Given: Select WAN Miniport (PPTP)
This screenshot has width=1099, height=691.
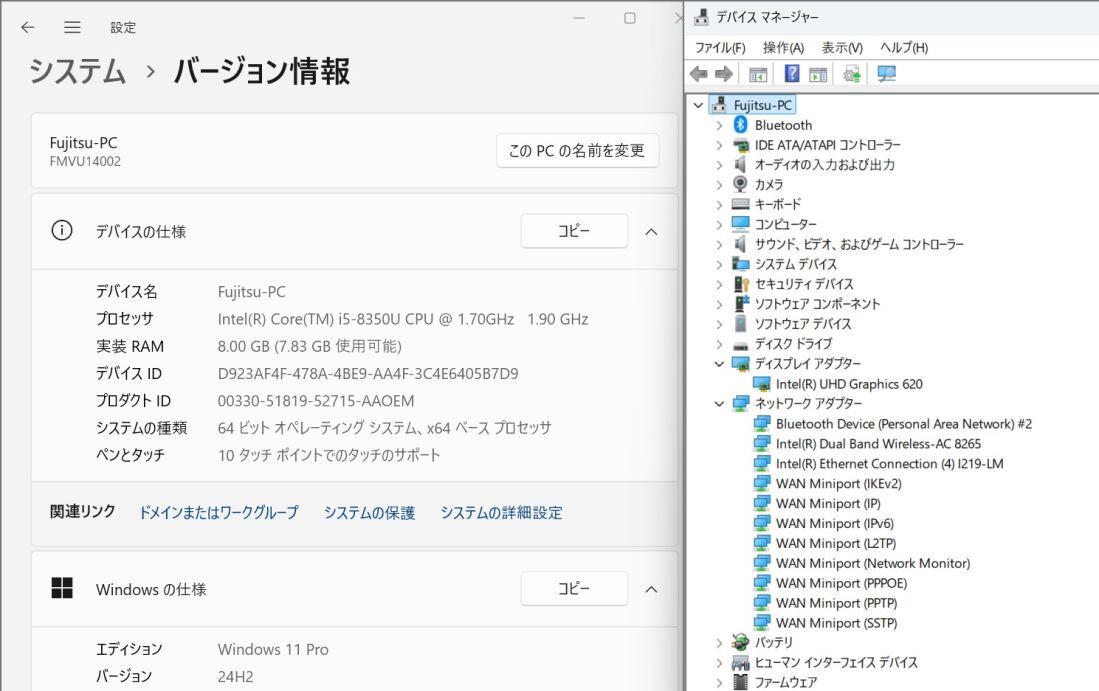Looking at the screenshot, I should pyautogui.click(x=836, y=603).
